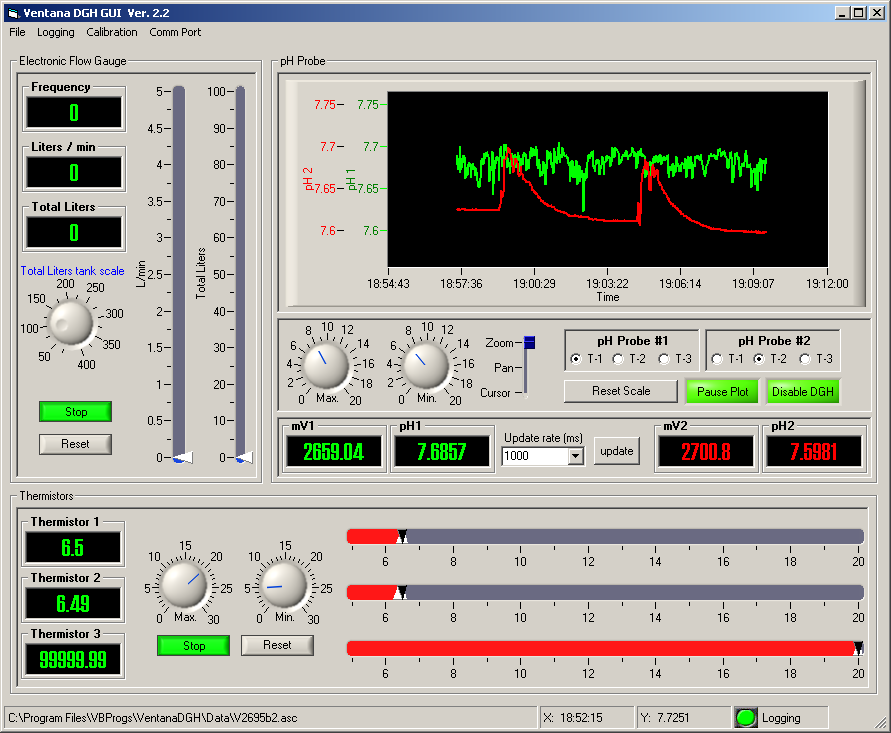Open the Comm Port menu
891x733 pixels.
tap(175, 32)
